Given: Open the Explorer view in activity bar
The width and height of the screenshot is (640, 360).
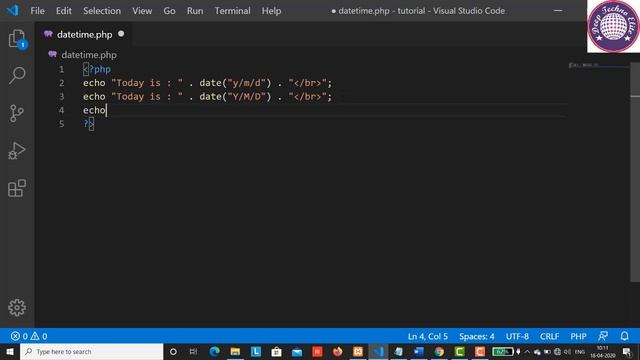Looking at the screenshot, I should click(x=17, y=38).
